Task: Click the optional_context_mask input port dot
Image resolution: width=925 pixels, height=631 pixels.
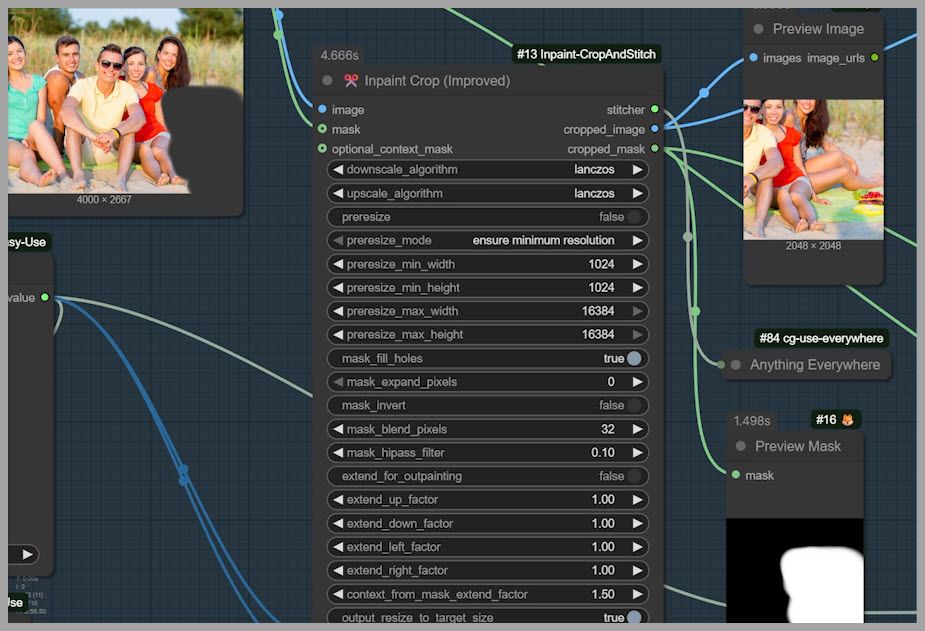Action: 322,149
